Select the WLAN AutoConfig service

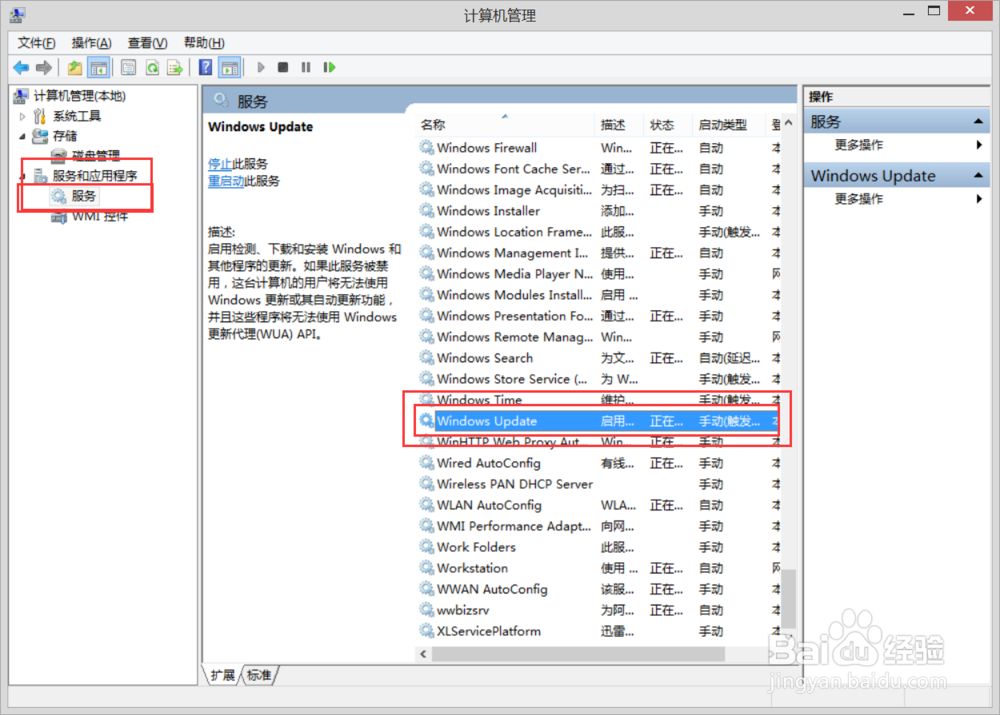pyautogui.click(x=598, y=505)
